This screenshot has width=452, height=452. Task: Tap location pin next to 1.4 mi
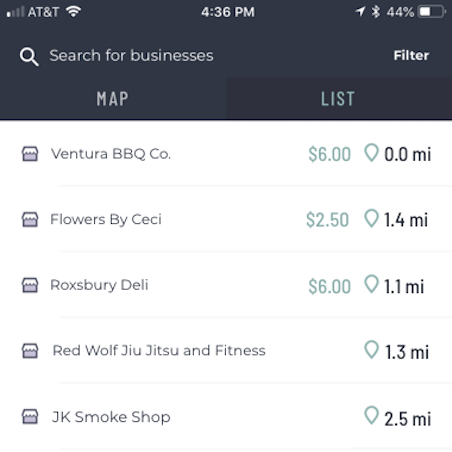pos(371,218)
